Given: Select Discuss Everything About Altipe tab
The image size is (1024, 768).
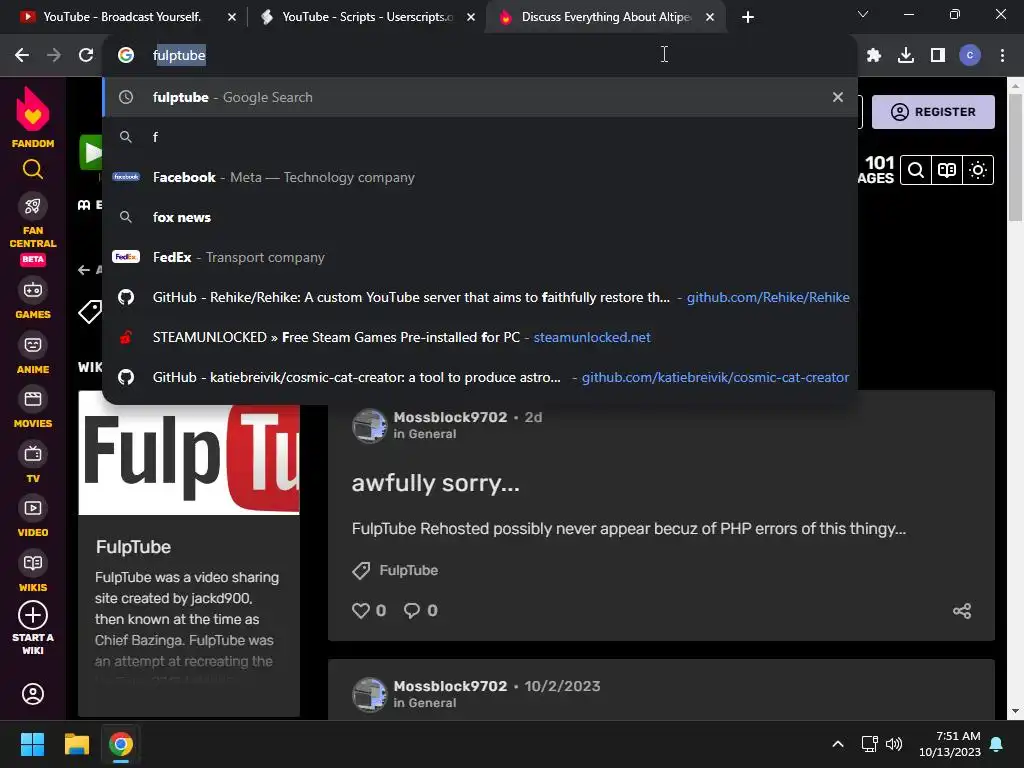Looking at the screenshot, I should [x=605, y=17].
